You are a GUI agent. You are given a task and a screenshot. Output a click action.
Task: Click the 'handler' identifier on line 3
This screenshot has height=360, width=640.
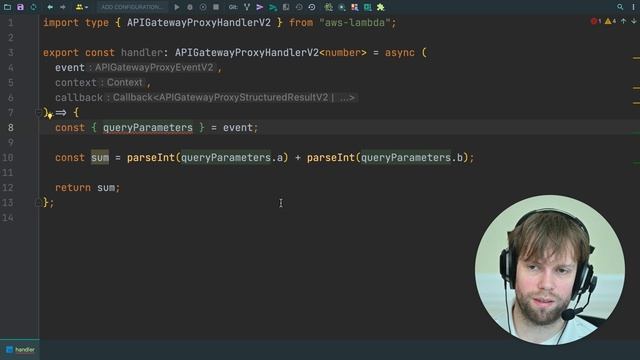point(142,53)
